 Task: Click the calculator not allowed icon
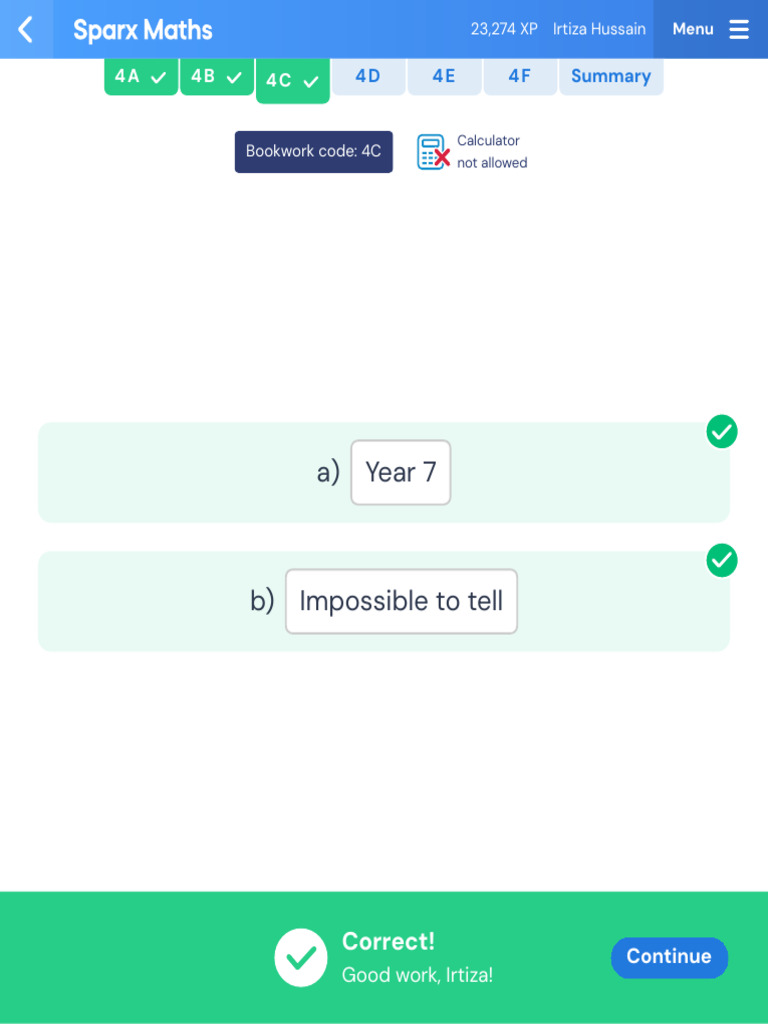[x=433, y=152]
